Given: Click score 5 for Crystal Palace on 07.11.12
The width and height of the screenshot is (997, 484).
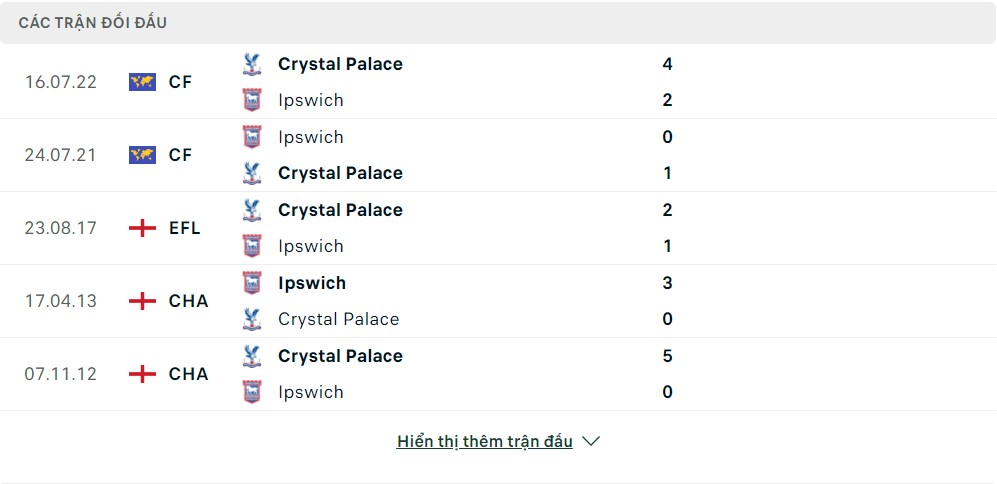Looking at the screenshot, I should (667, 356).
